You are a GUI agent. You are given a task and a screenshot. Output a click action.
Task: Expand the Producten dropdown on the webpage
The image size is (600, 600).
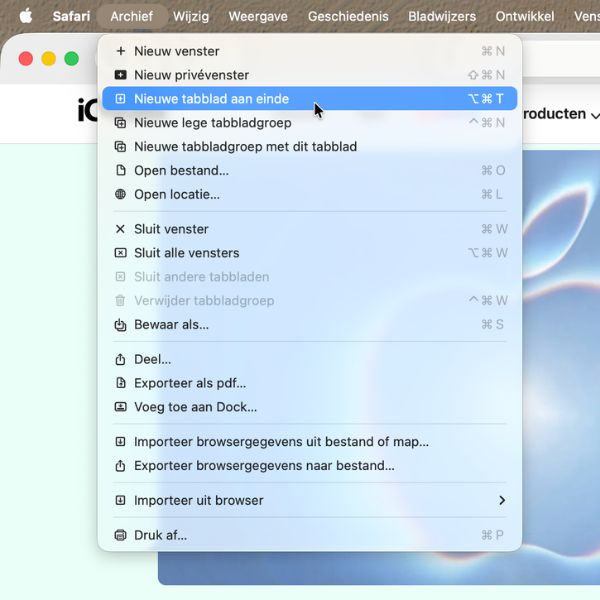[x=561, y=114]
